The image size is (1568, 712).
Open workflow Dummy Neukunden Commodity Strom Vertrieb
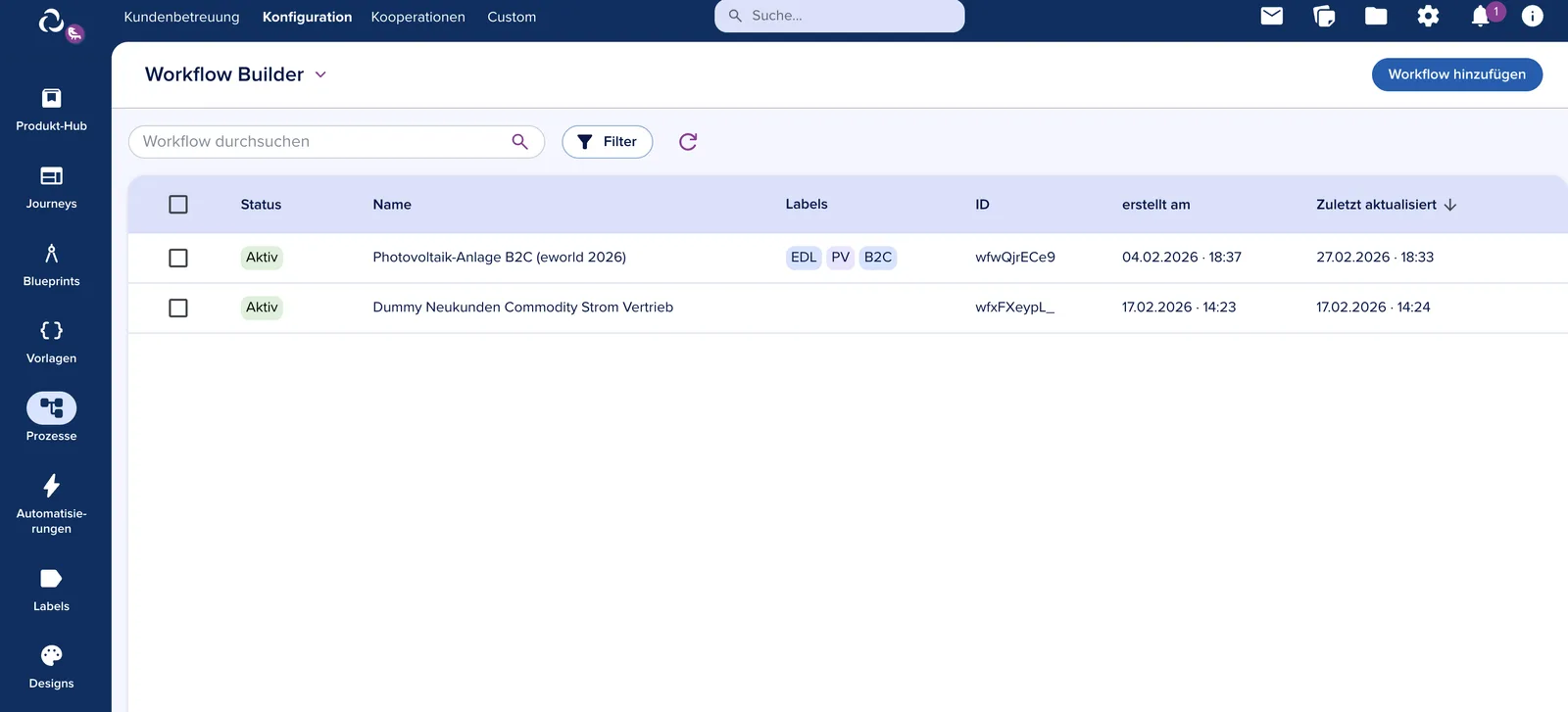pos(522,308)
